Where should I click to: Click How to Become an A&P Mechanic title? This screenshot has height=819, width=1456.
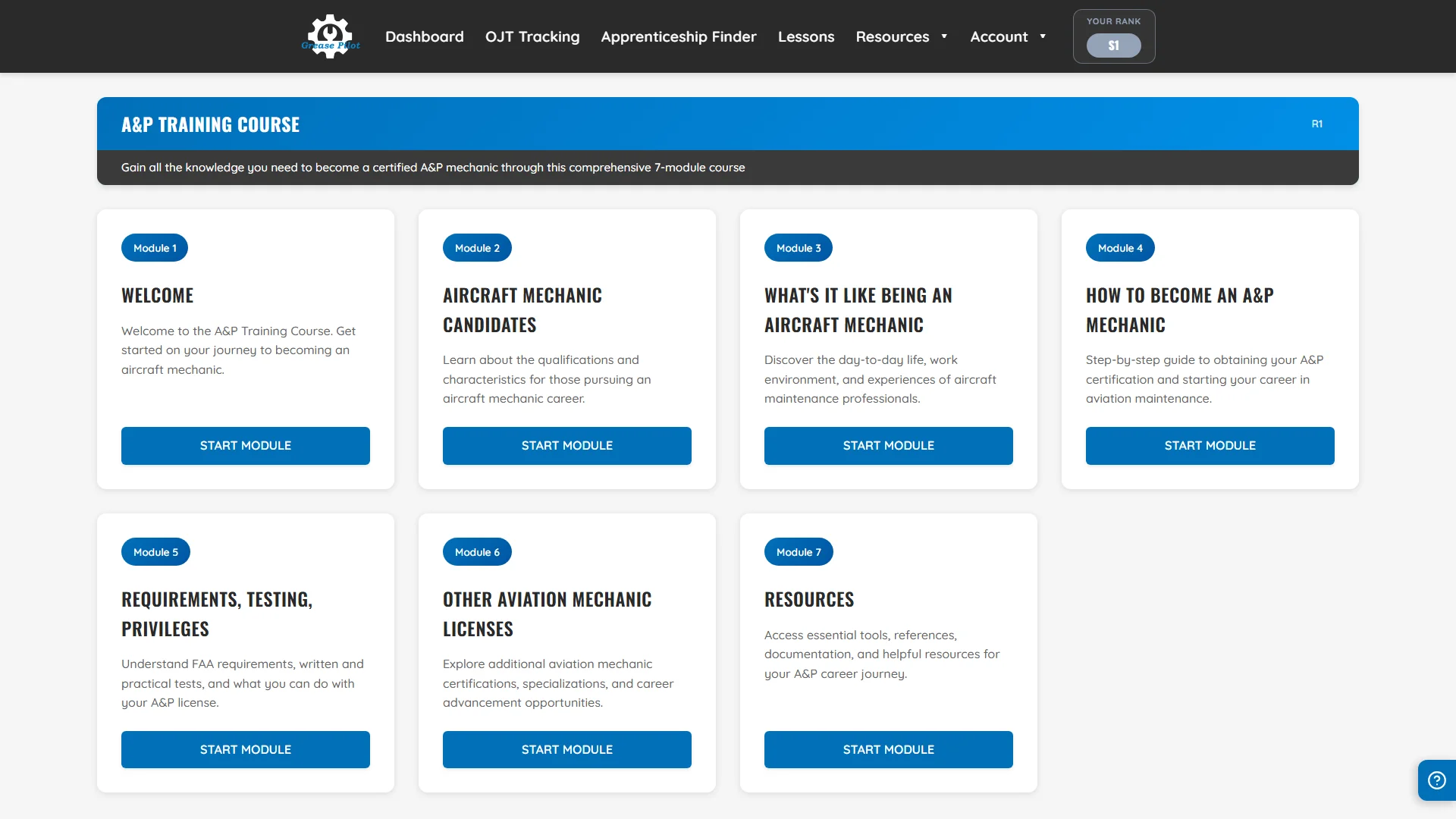pos(1180,310)
